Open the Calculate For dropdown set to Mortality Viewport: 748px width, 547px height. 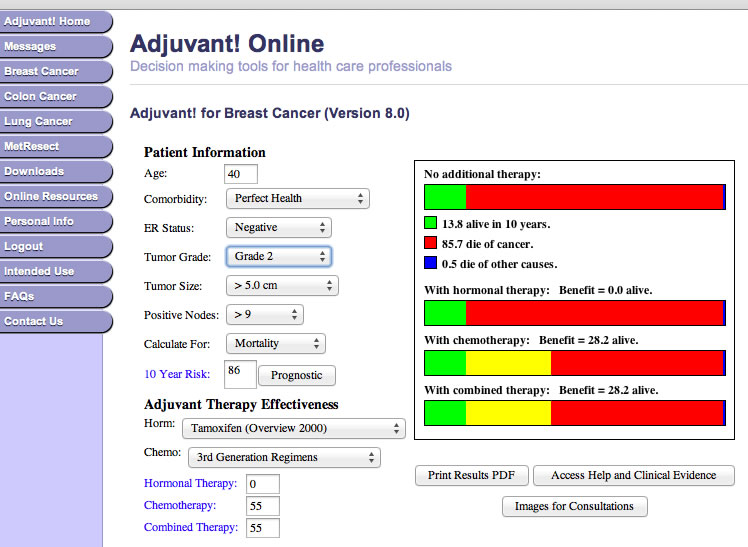[276, 343]
